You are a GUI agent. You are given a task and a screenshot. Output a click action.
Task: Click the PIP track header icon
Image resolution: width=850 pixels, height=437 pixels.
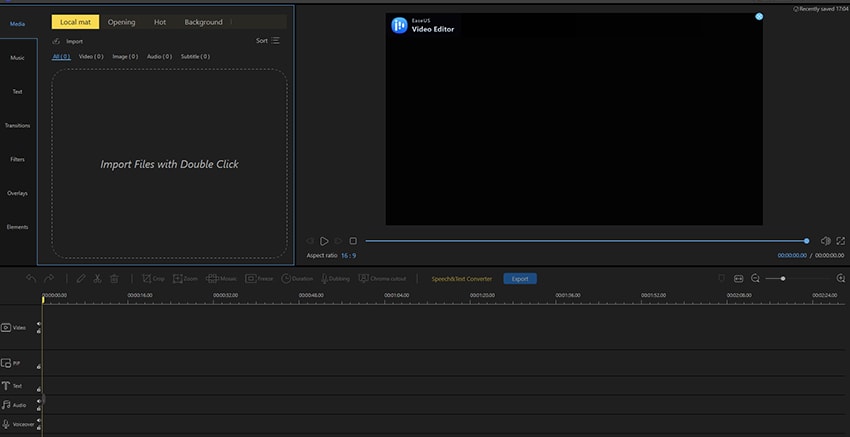click(6, 363)
